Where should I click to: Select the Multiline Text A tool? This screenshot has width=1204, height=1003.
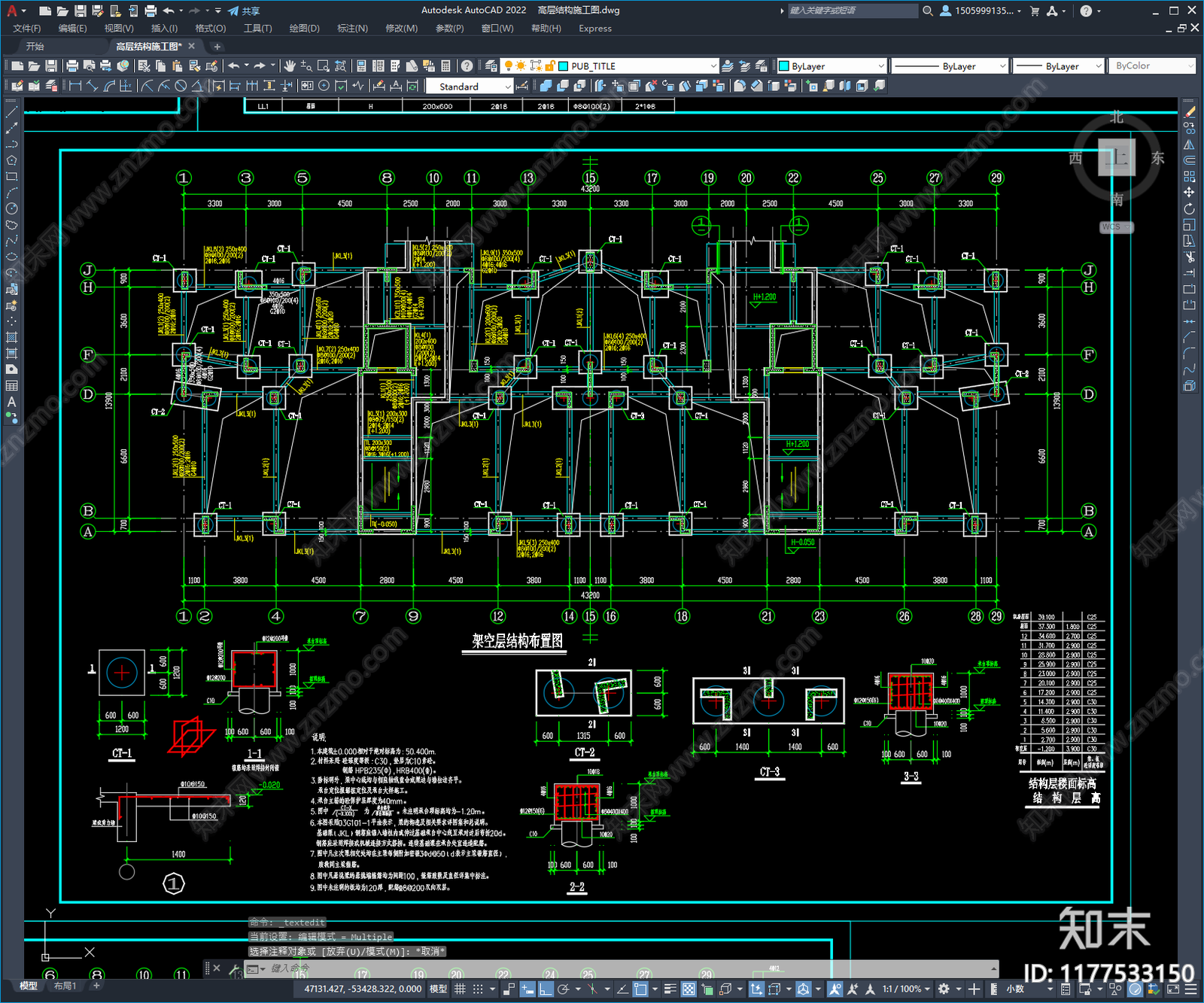click(x=11, y=402)
